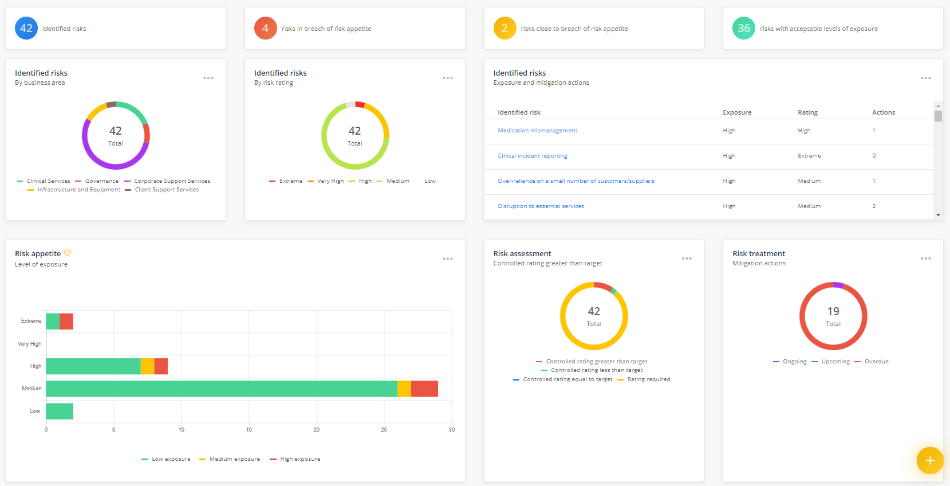Click the Risk appetite help info icon
The width and height of the screenshot is (950, 486).
(67, 253)
